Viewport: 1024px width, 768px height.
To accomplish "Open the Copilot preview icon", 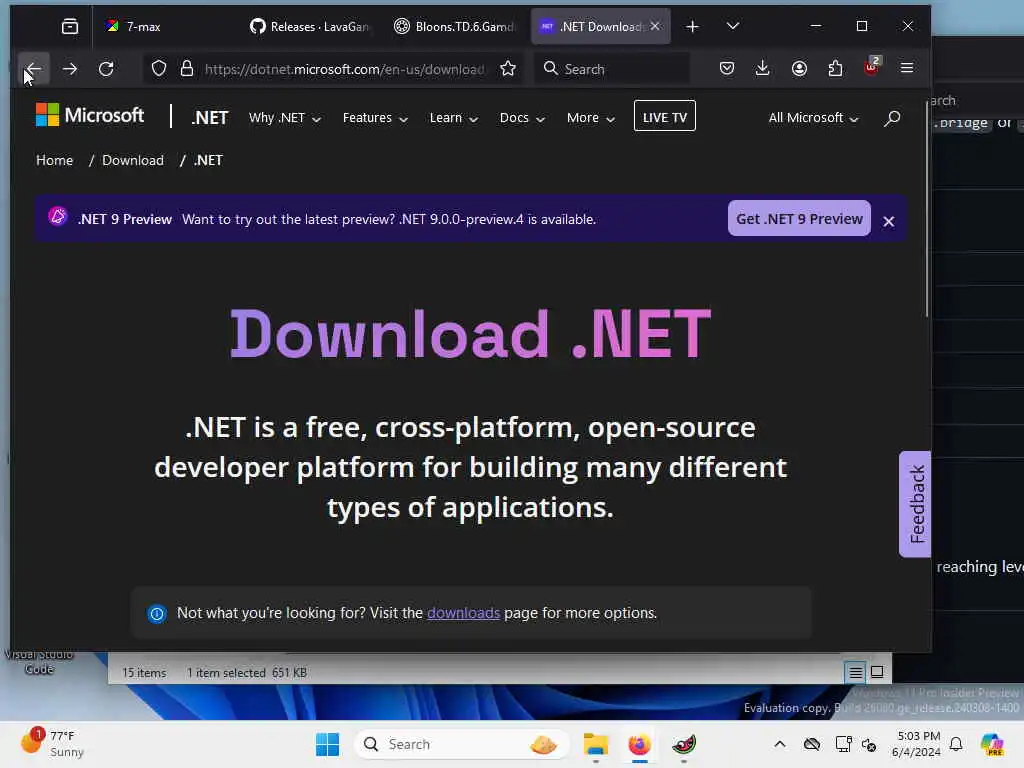I will click(x=992, y=744).
